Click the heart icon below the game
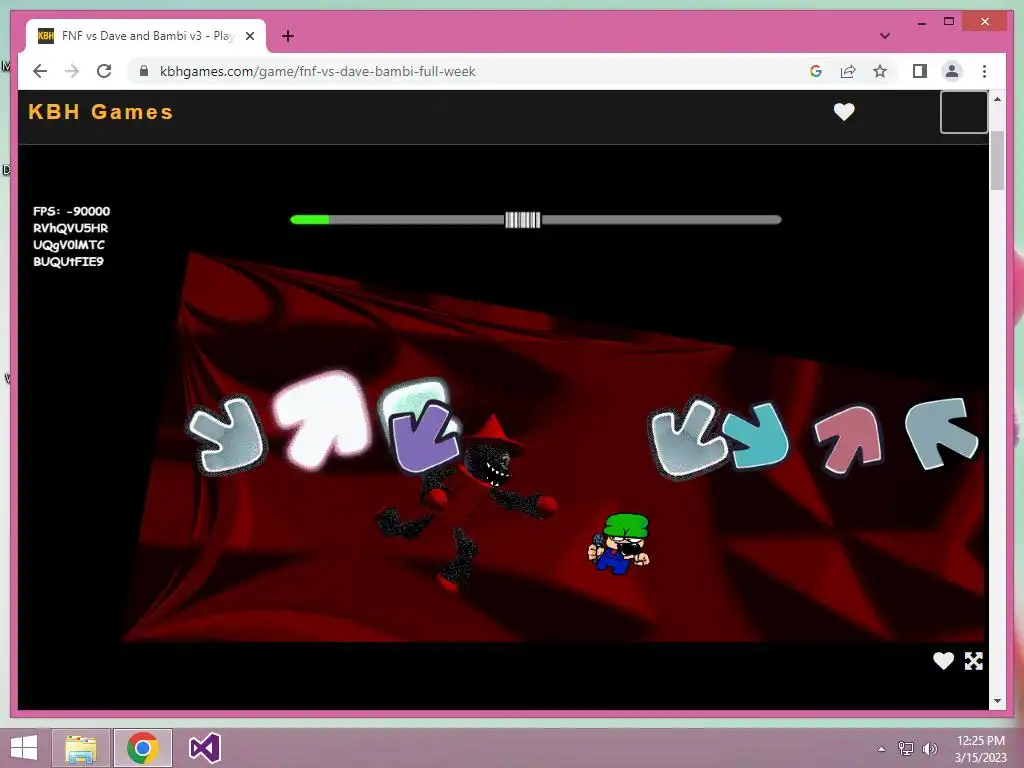This screenshot has height=768, width=1024. (943, 661)
